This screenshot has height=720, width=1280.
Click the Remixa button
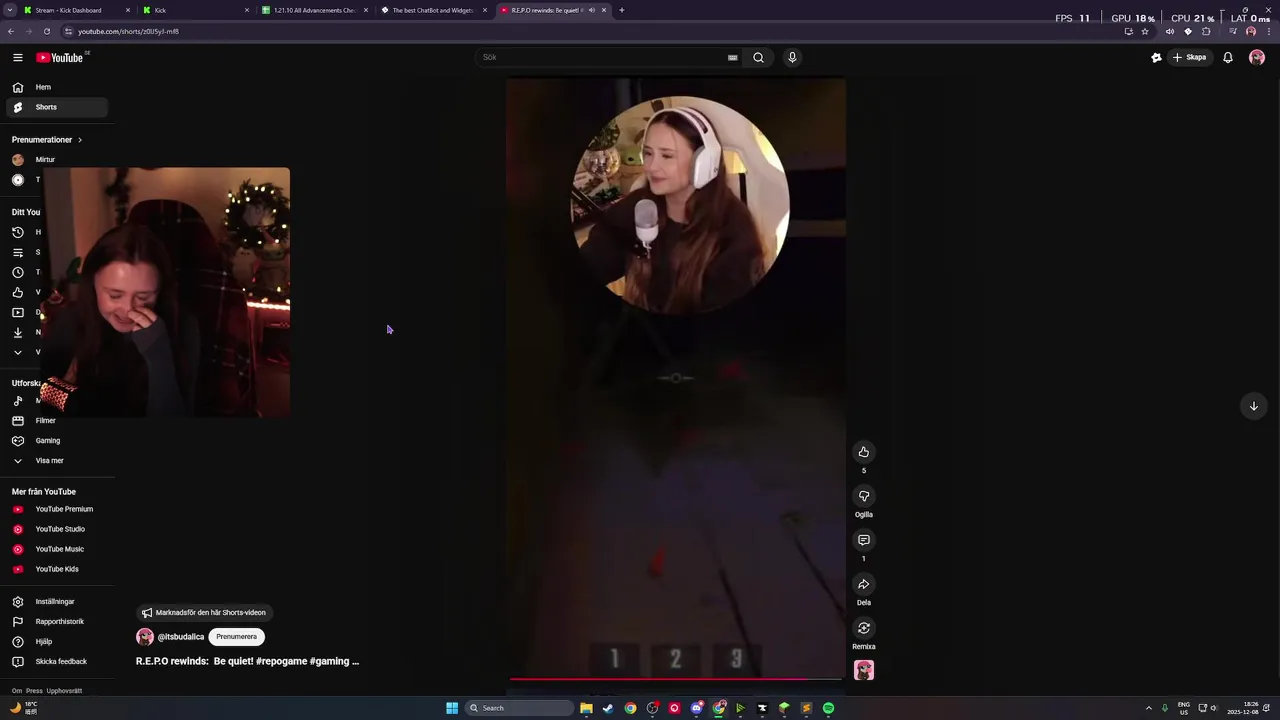tap(864, 628)
